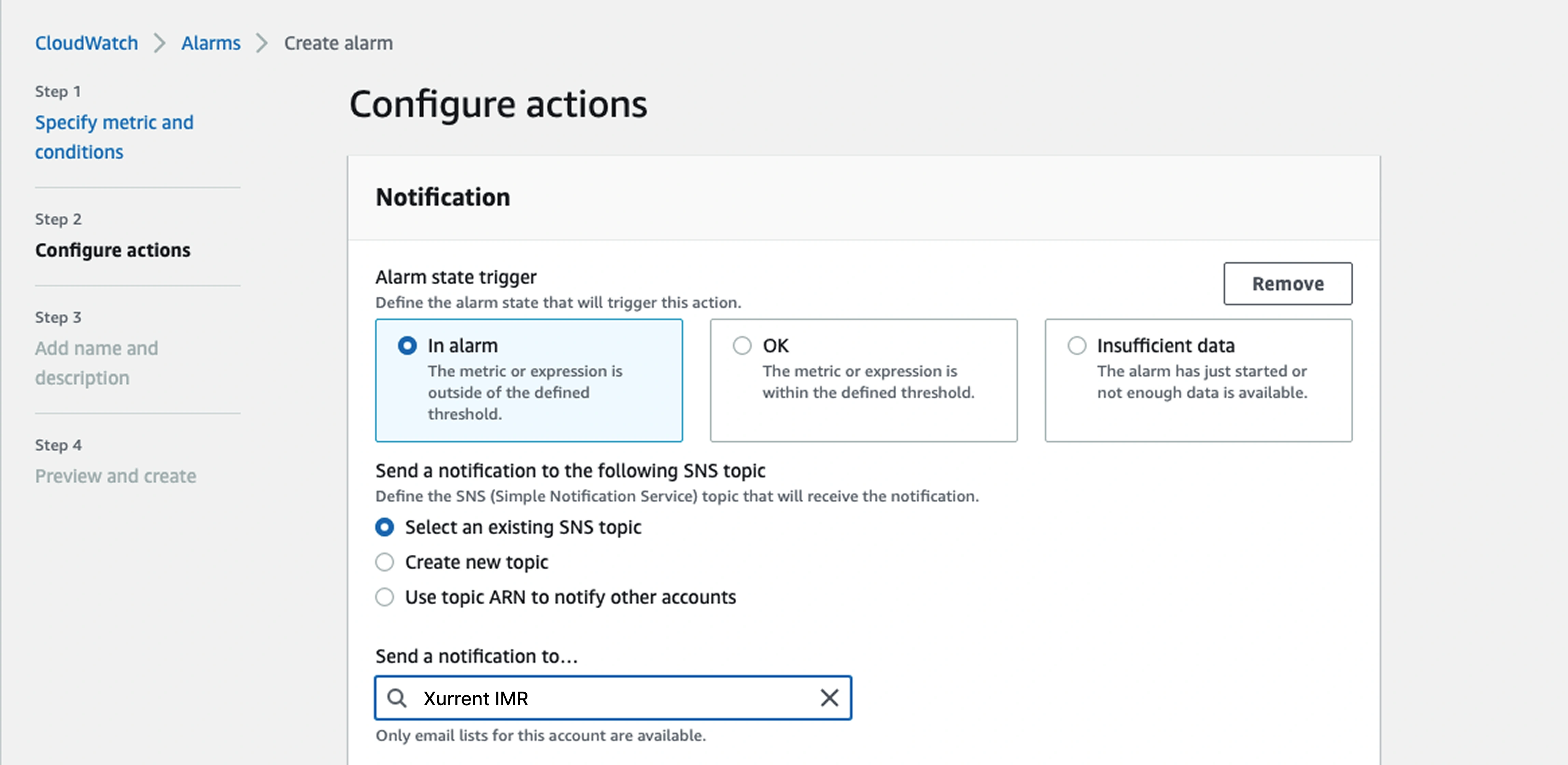The height and width of the screenshot is (765, 1568).
Task: Focus the Send a notification to search field
Action: (615, 698)
